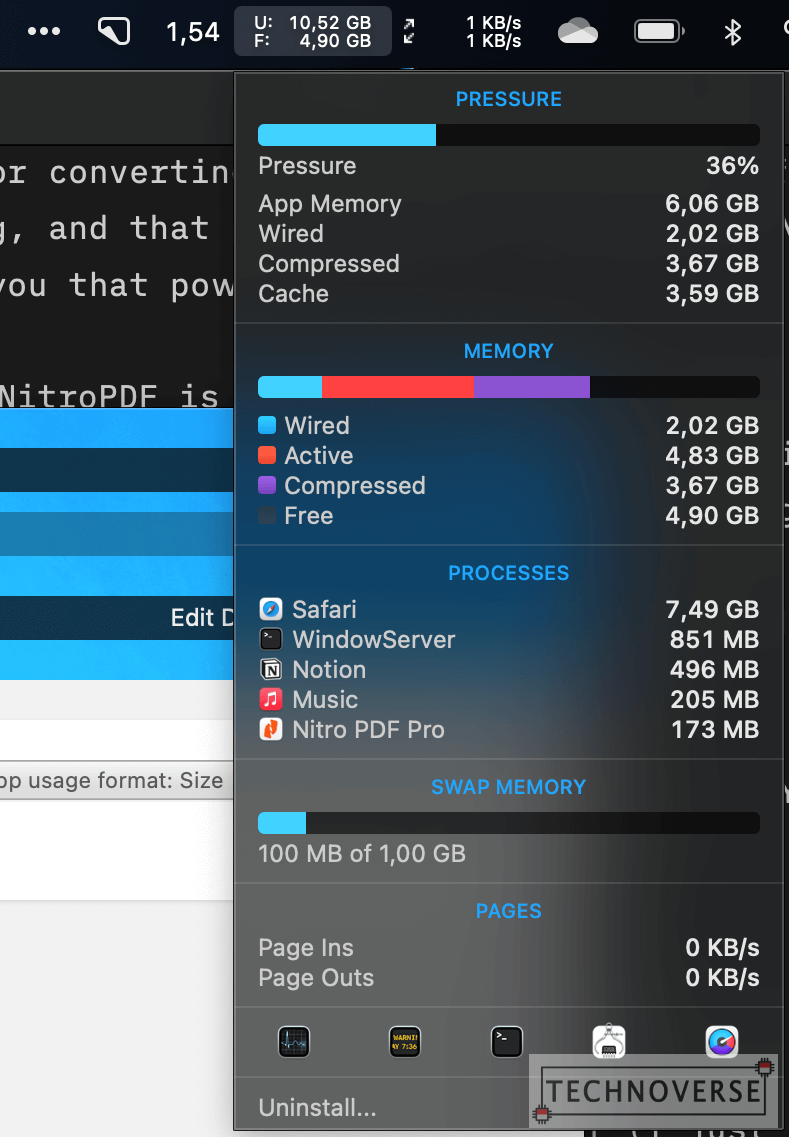Click the Music process icon
Image resolution: width=789 pixels, height=1137 pixels.
point(270,699)
